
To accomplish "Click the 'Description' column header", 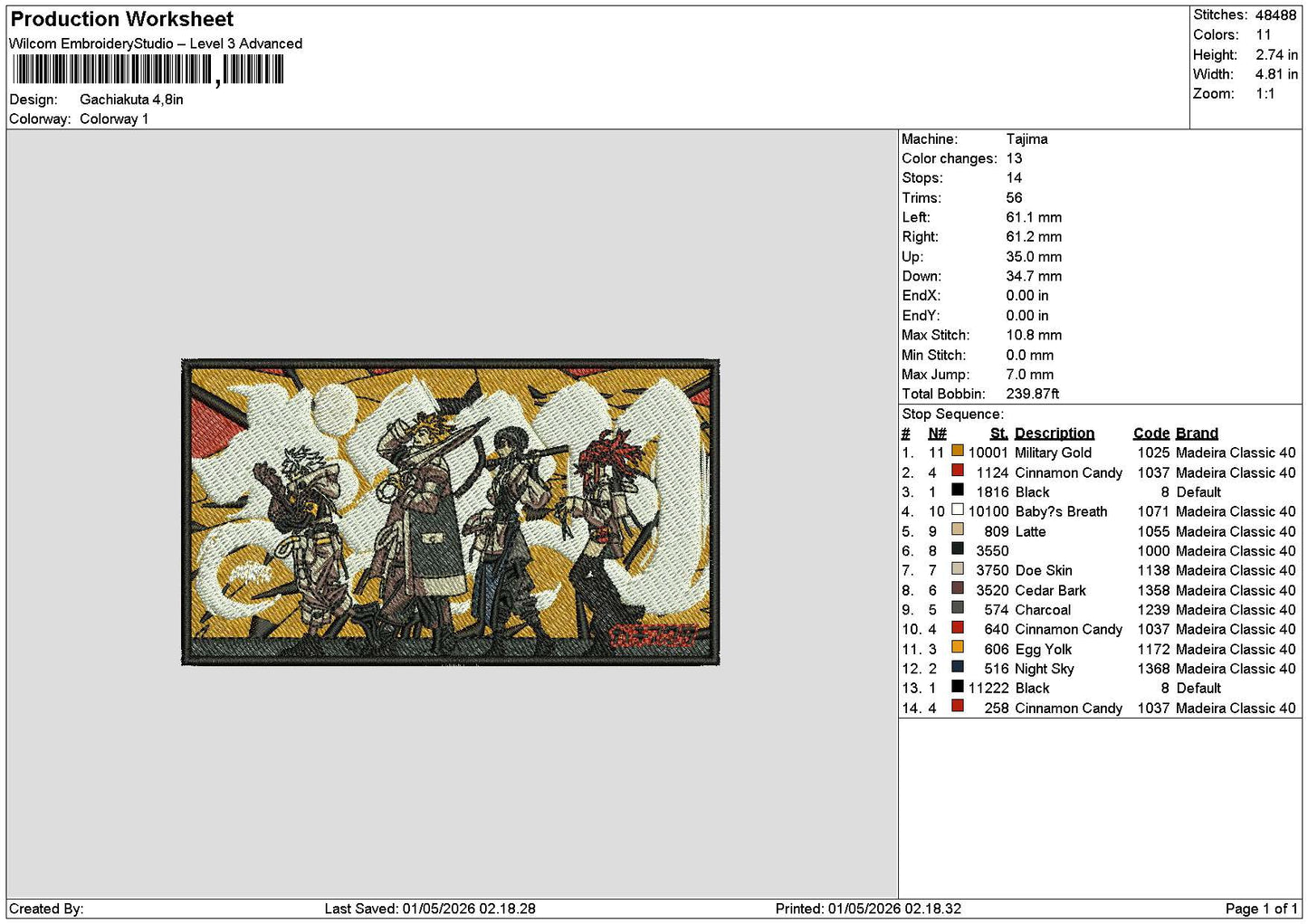I will pos(1055,433).
